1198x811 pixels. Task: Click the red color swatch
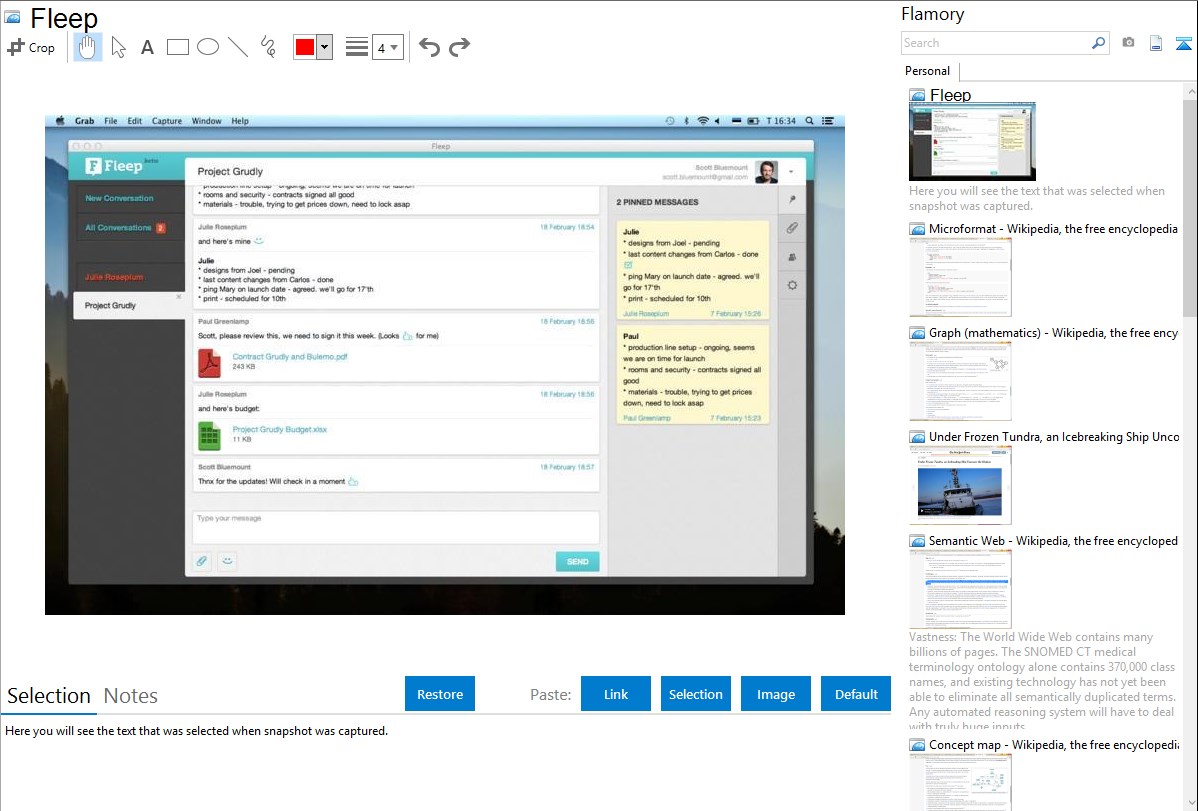point(305,47)
